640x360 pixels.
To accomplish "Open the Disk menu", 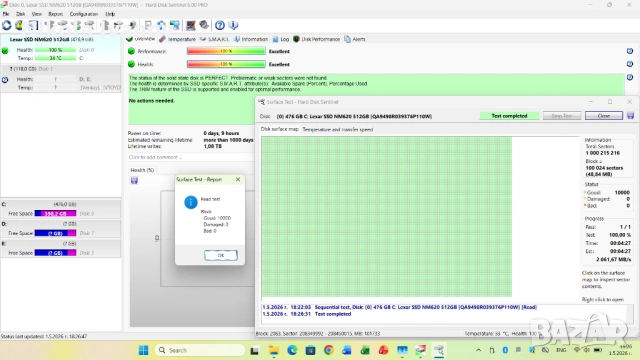I will click(x=20, y=14).
